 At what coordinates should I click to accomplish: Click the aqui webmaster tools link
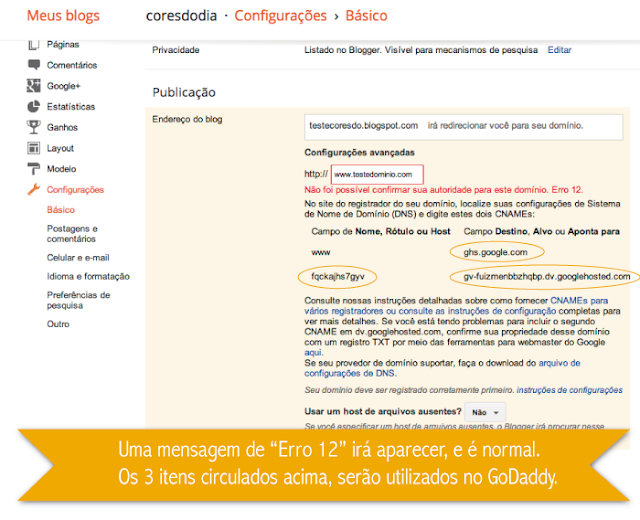pos(313,352)
